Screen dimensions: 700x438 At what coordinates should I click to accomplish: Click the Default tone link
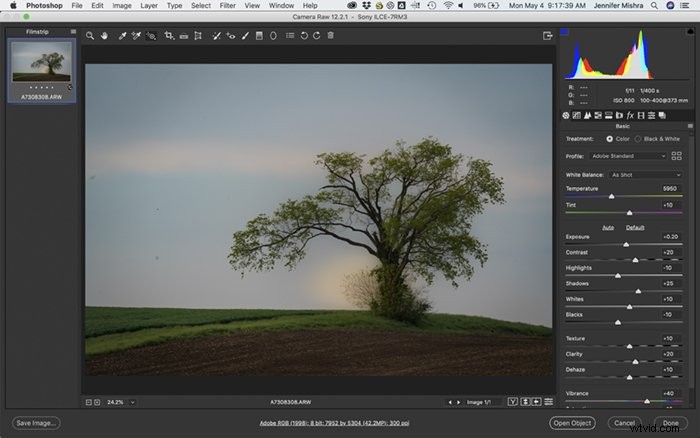click(635, 228)
